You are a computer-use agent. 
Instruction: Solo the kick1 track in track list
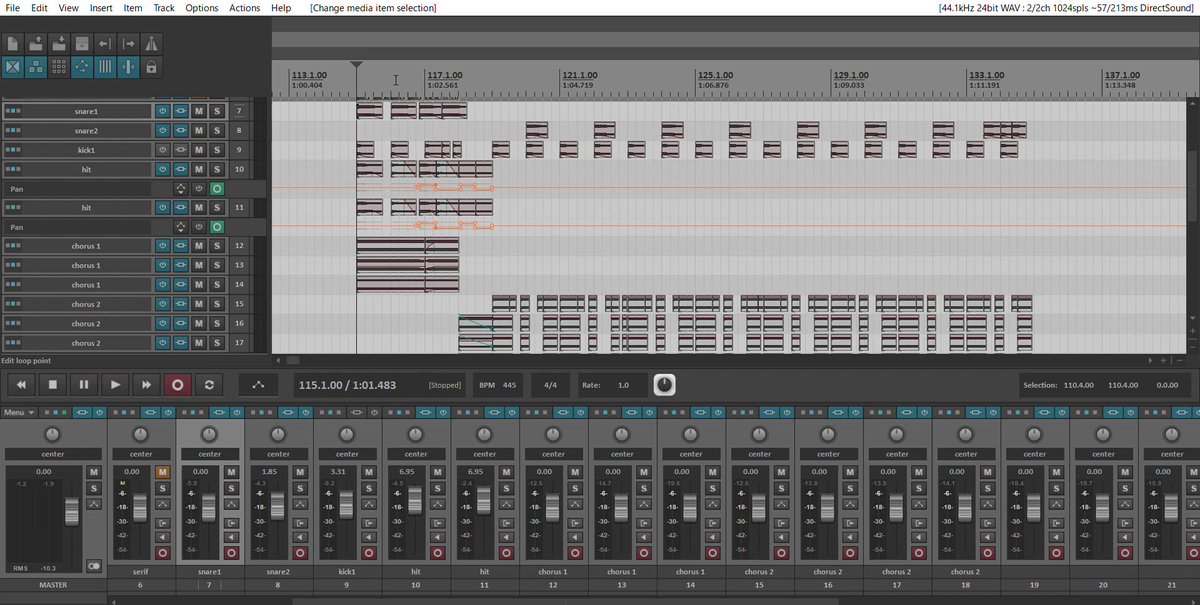[216, 150]
